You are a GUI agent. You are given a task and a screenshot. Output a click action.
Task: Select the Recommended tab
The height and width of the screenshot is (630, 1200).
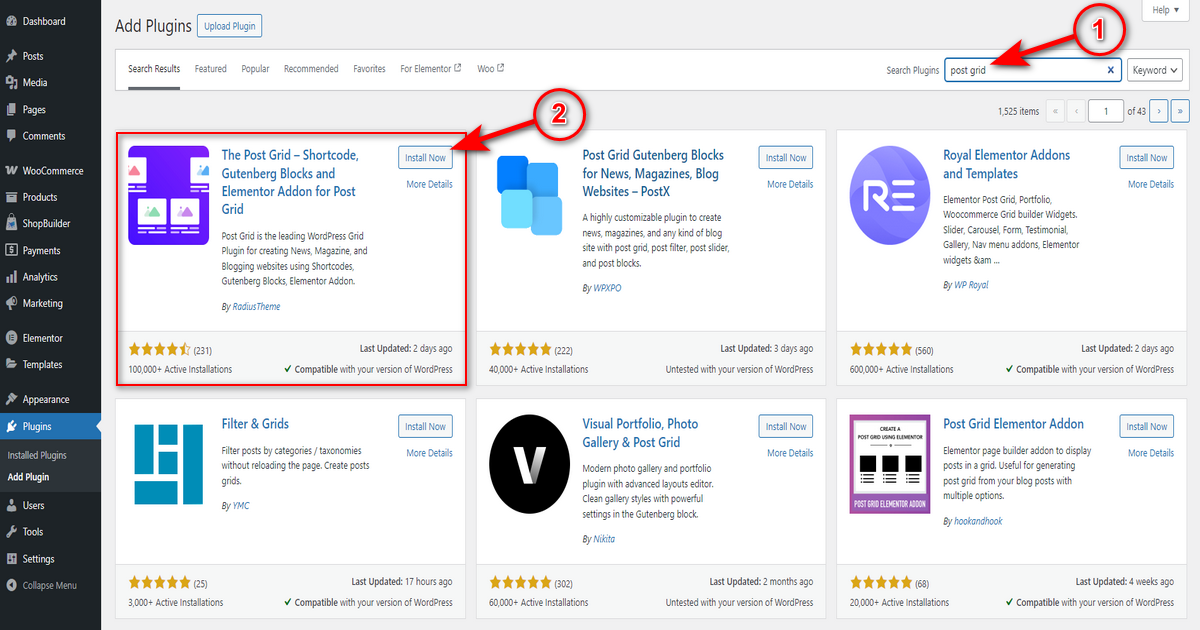pos(311,69)
